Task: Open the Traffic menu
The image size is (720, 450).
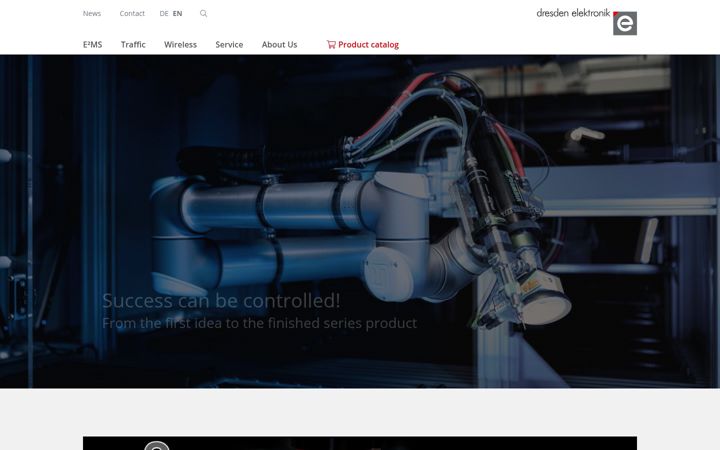Action: point(133,45)
